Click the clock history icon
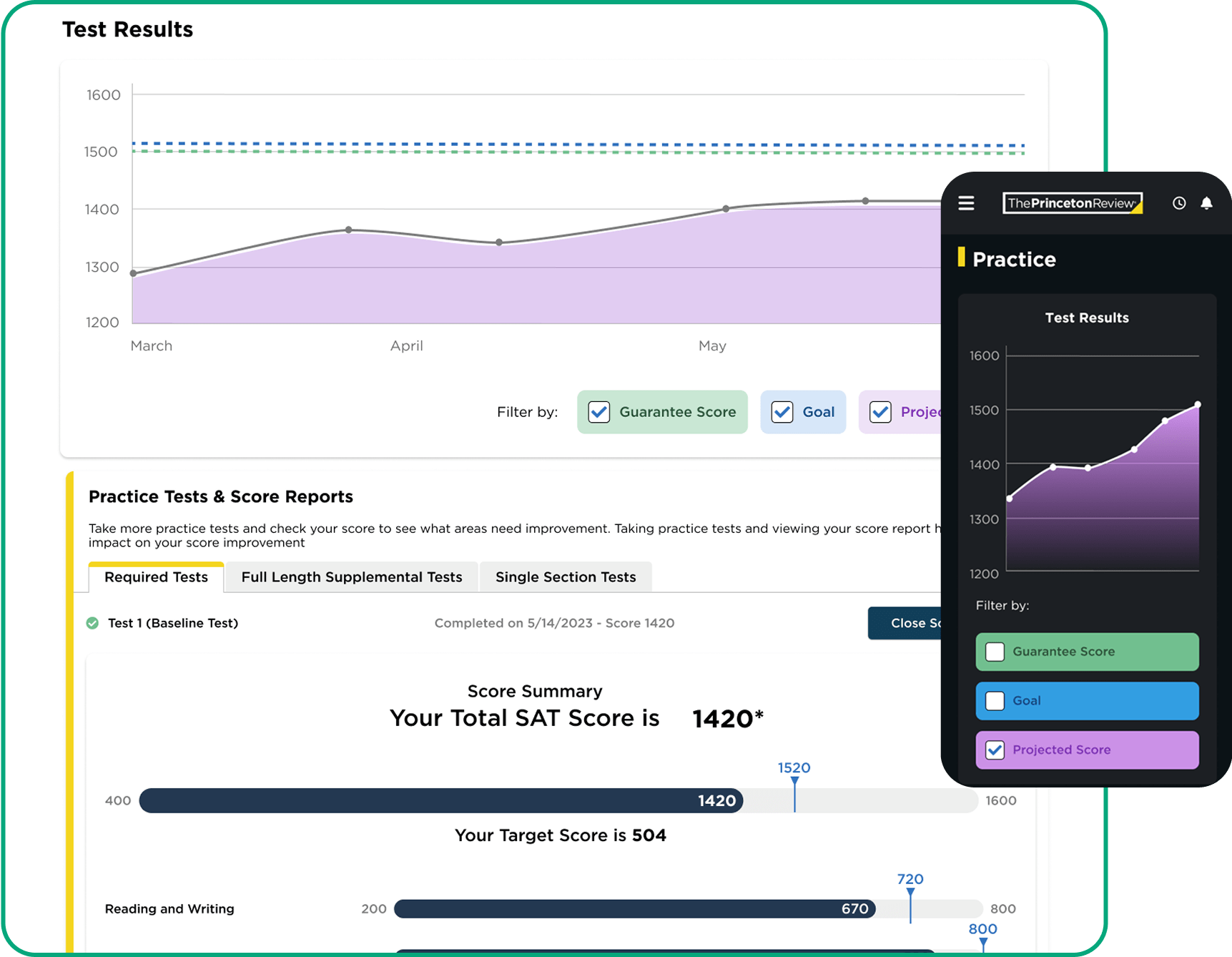 coord(1179,204)
